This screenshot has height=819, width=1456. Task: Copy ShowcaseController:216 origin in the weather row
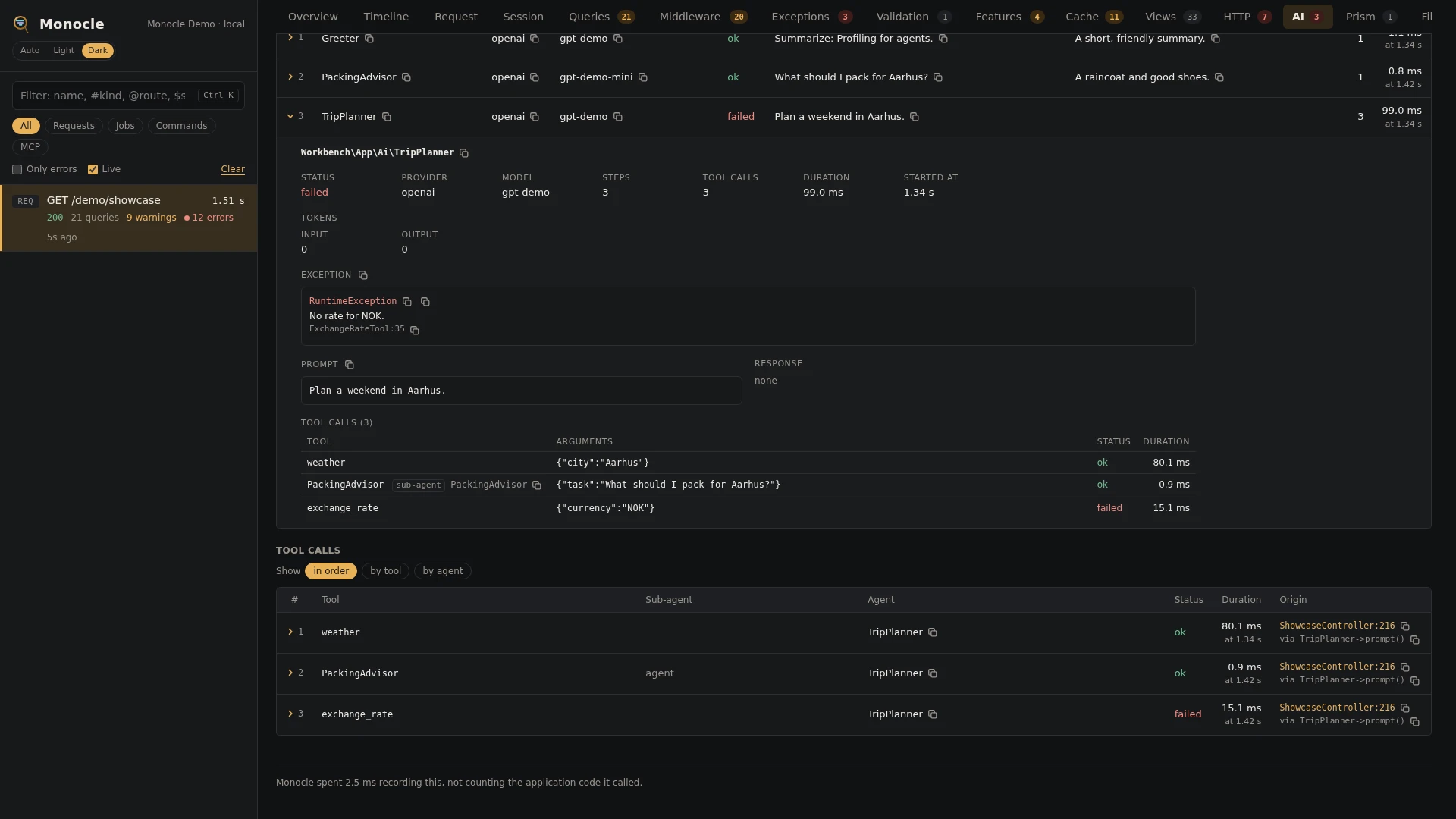coord(1405,626)
